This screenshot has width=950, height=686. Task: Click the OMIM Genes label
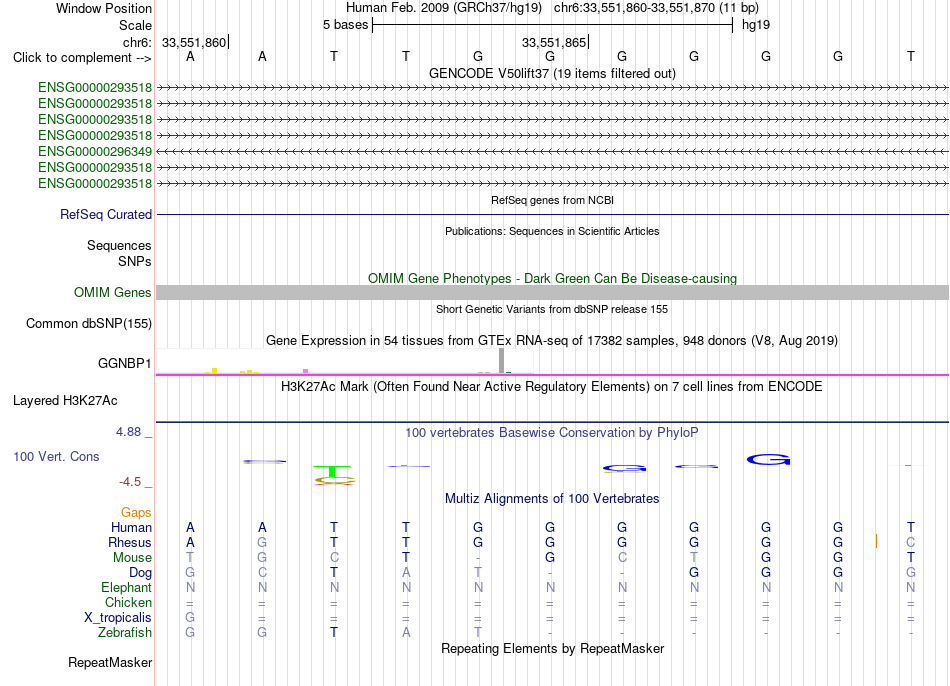tap(112, 293)
